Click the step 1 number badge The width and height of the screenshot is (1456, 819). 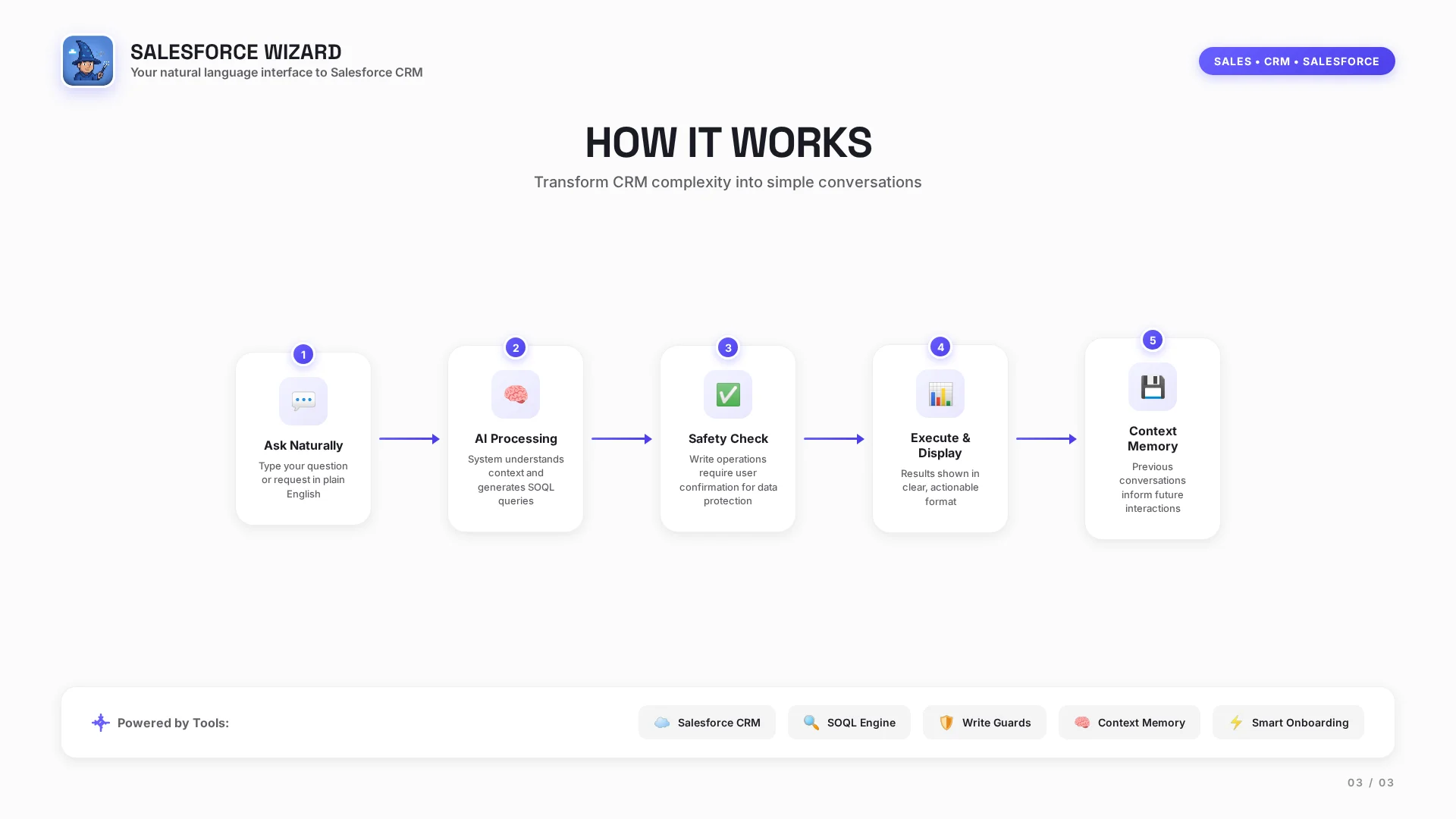tap(303, 354)
